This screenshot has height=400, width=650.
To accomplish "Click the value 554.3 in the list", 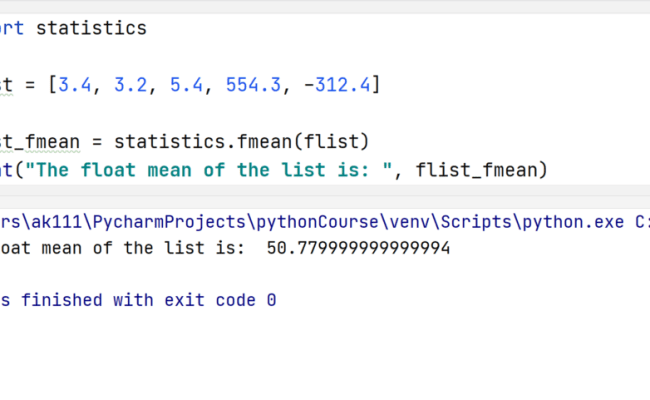I will 253,85.
